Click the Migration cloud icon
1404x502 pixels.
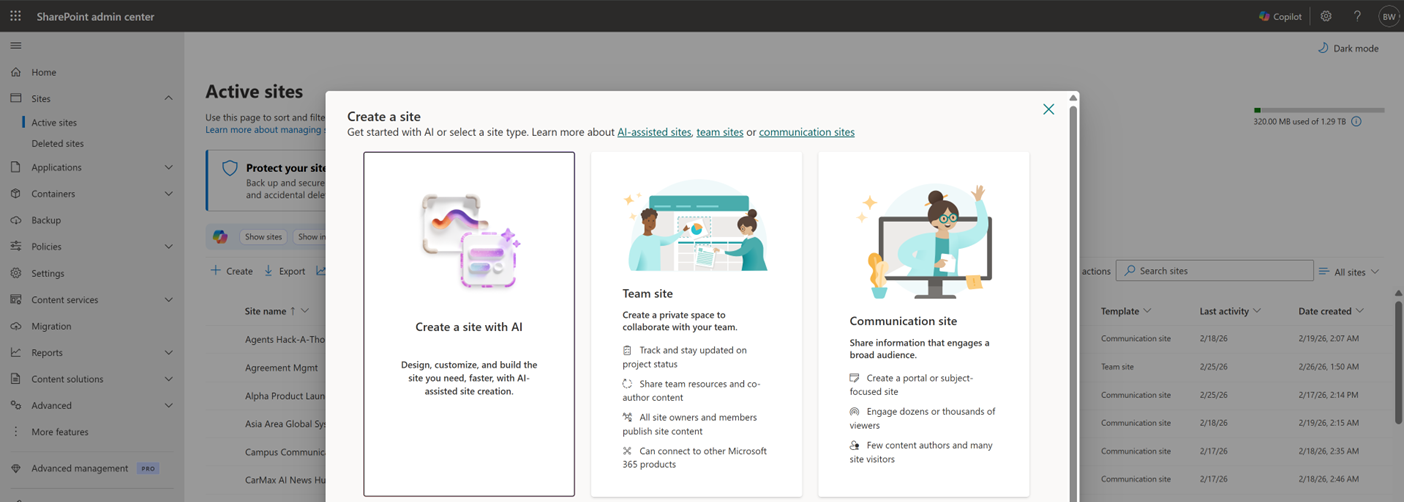tap(15, 326)
